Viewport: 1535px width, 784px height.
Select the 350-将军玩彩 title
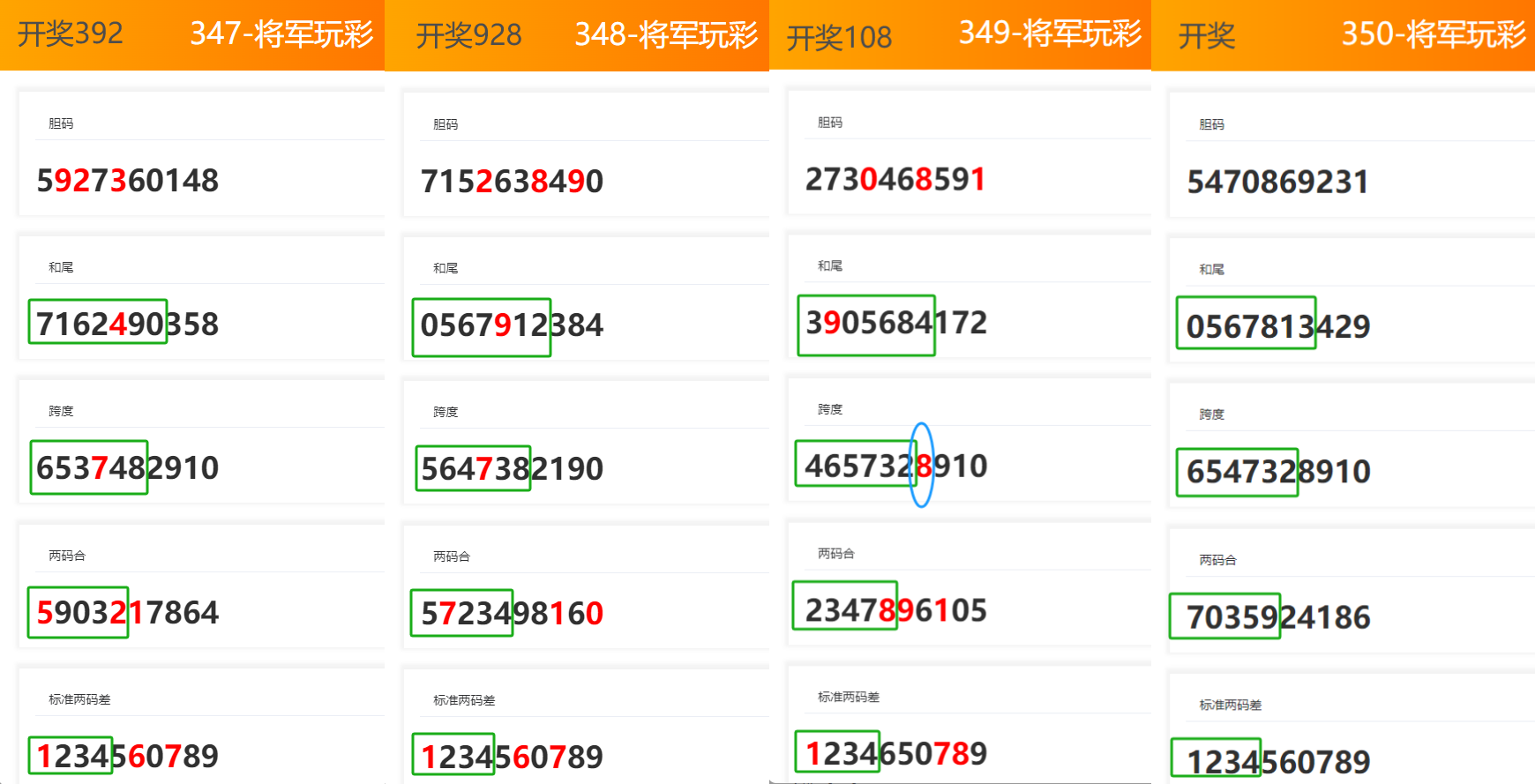(x=1434, y=34)
